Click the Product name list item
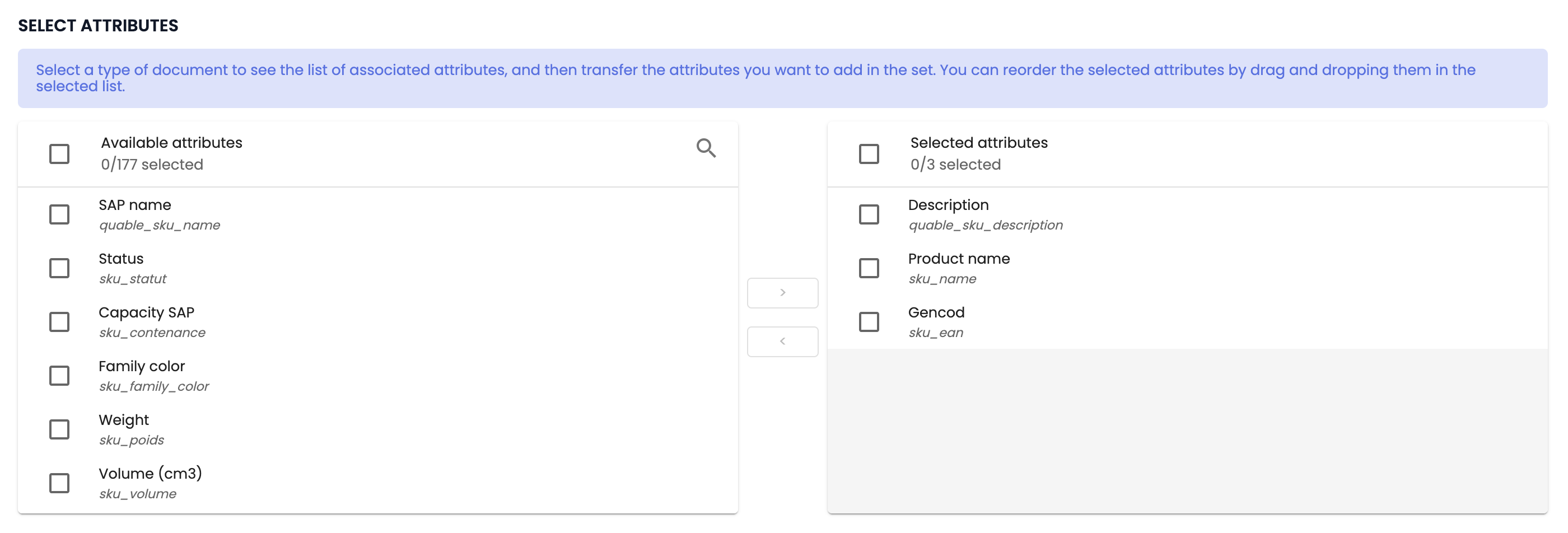 [959, 268]
